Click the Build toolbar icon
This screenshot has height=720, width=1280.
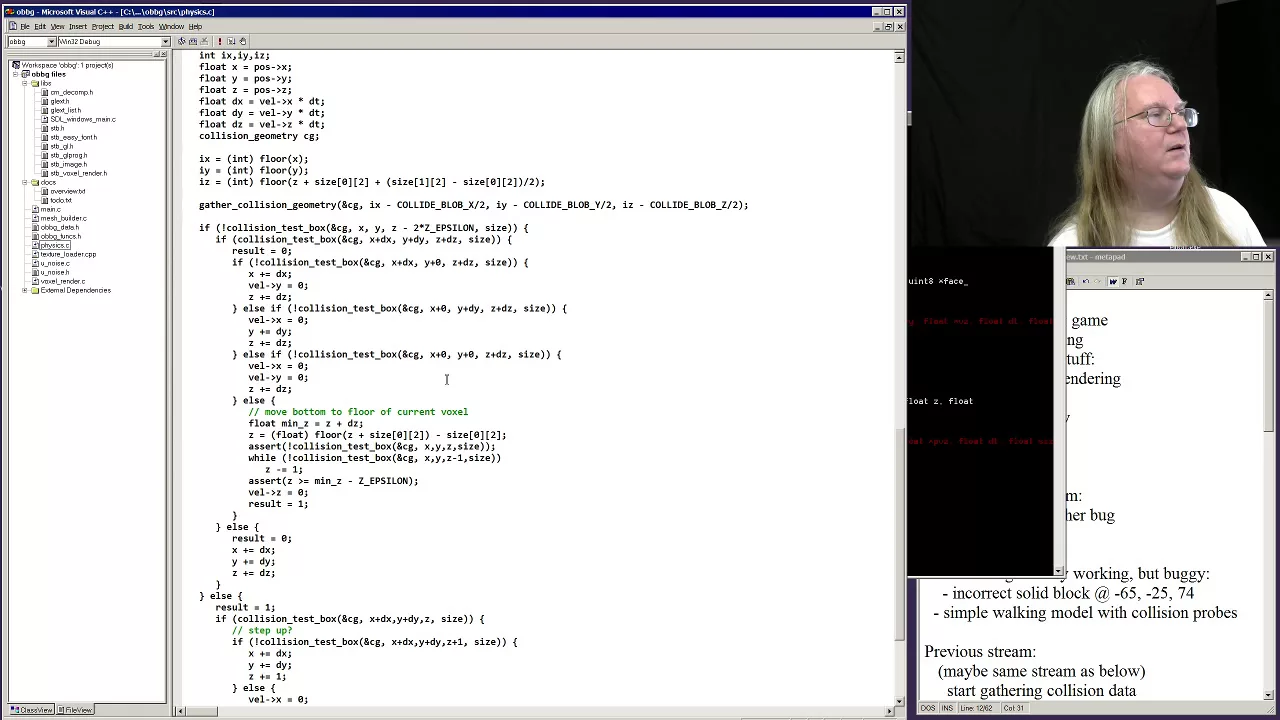pyautogui.click(x=193, y=41)
